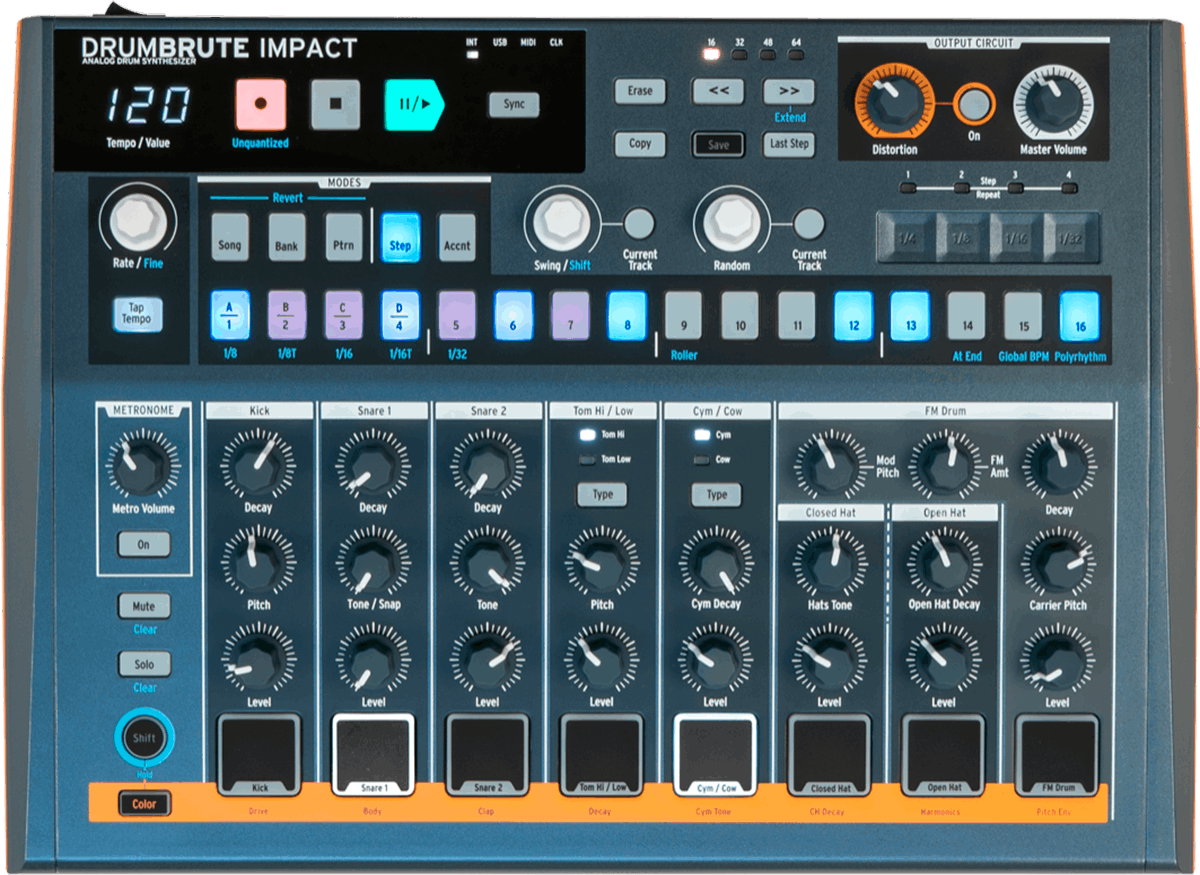Select the 1/4 step repeat pad
1200x875 pixels.
[906, 238]
